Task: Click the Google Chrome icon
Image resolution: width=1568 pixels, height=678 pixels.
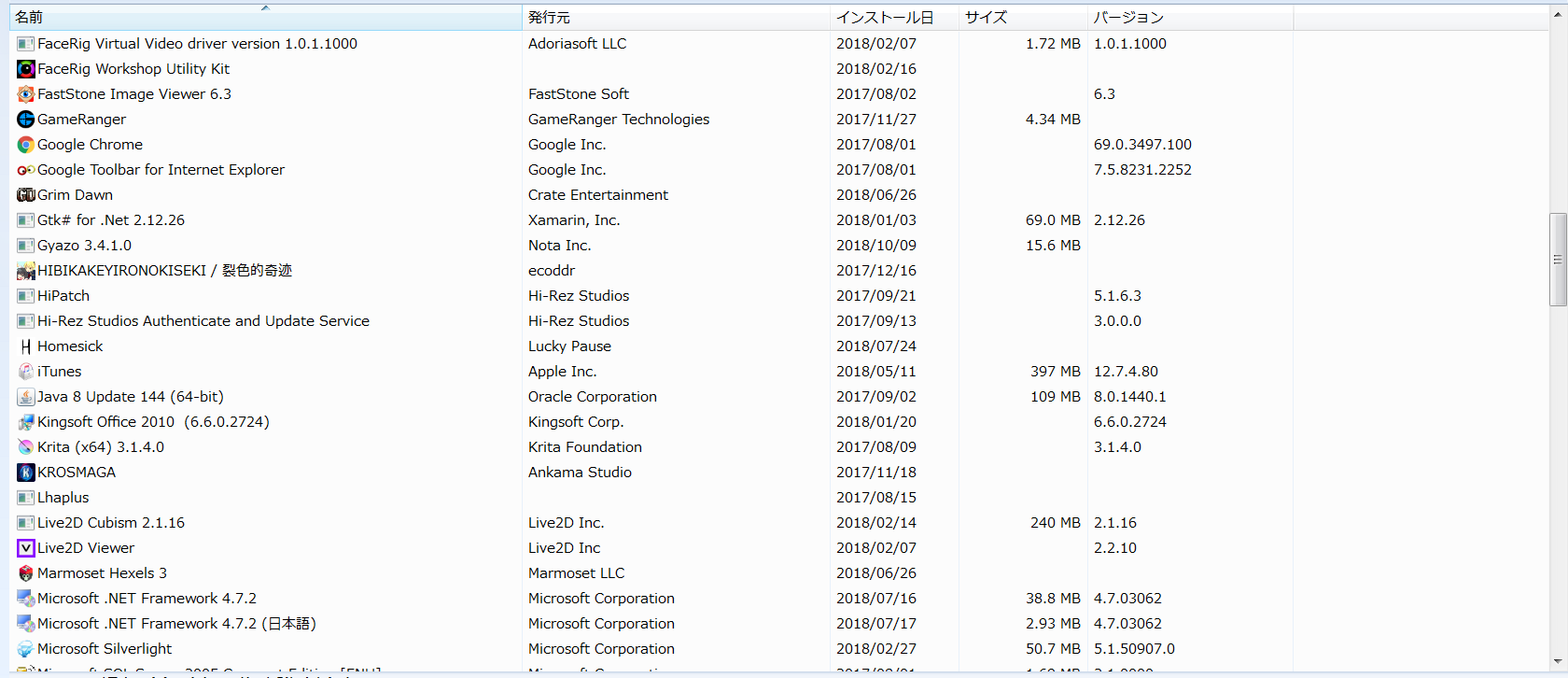Action: (26, 145)
